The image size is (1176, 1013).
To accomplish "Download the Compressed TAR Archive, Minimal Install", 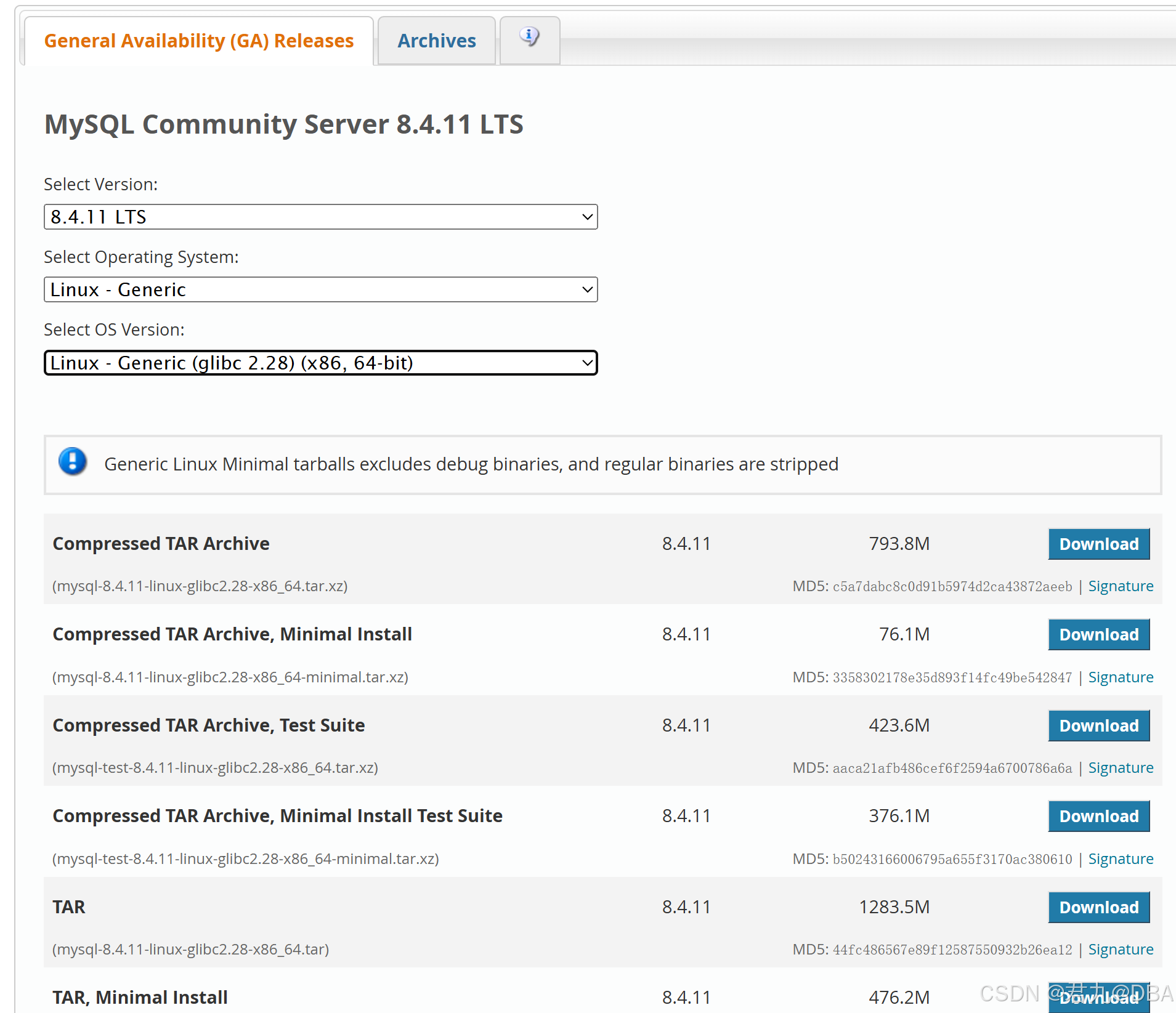I will 1099,634.
